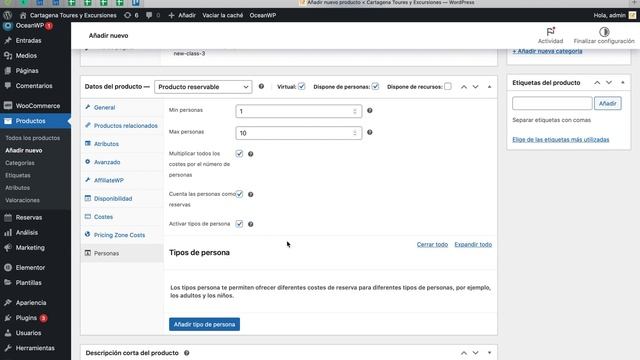The image size is (640, 360).
Task: Click the product tags input field
Action: click(552, 103)
